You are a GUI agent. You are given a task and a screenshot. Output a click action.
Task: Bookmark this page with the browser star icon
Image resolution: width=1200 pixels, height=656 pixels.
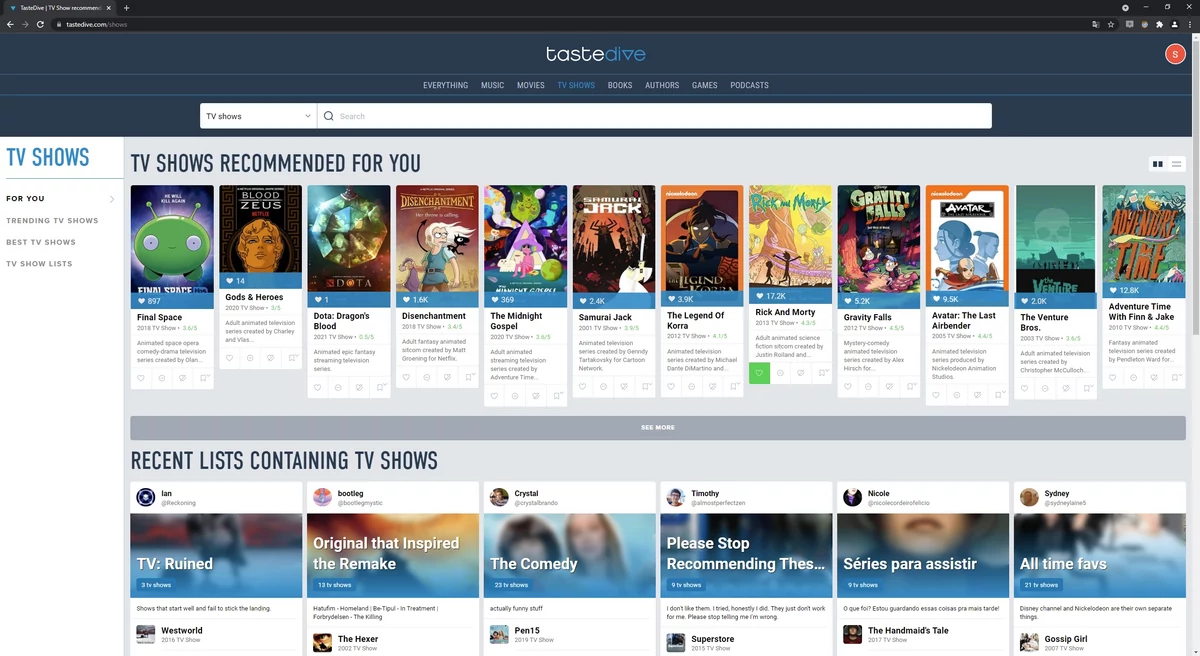[x=1111, y=24]
